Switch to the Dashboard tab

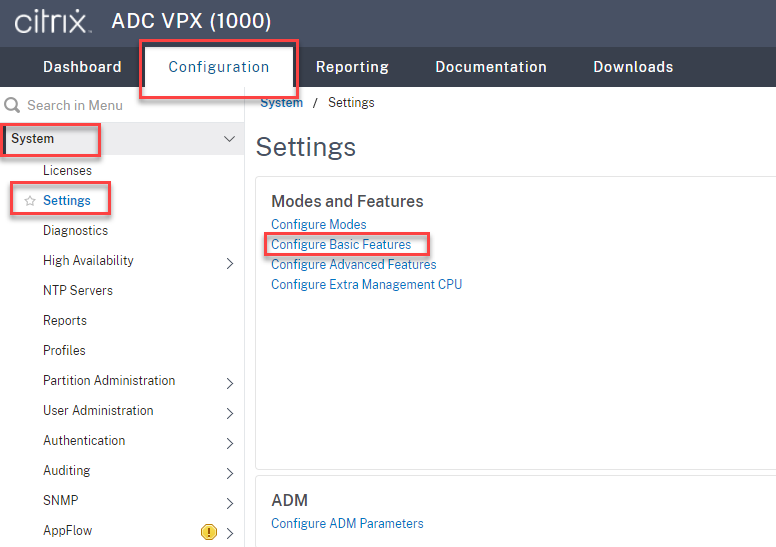[82, 67]
